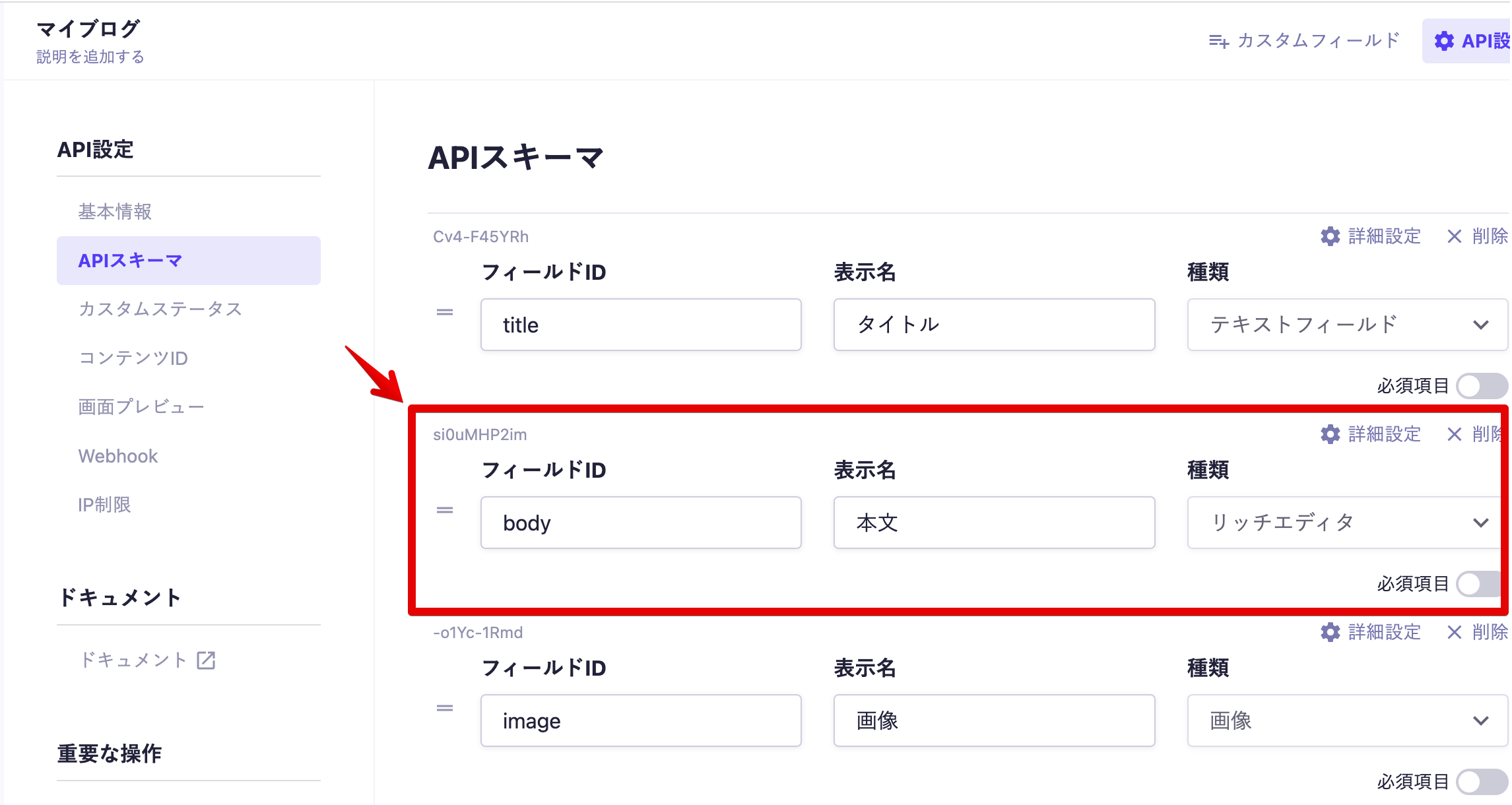Open the テキストフィールド type dropdown
This screenshot has height=805, width=1512.
[1346, 325]
